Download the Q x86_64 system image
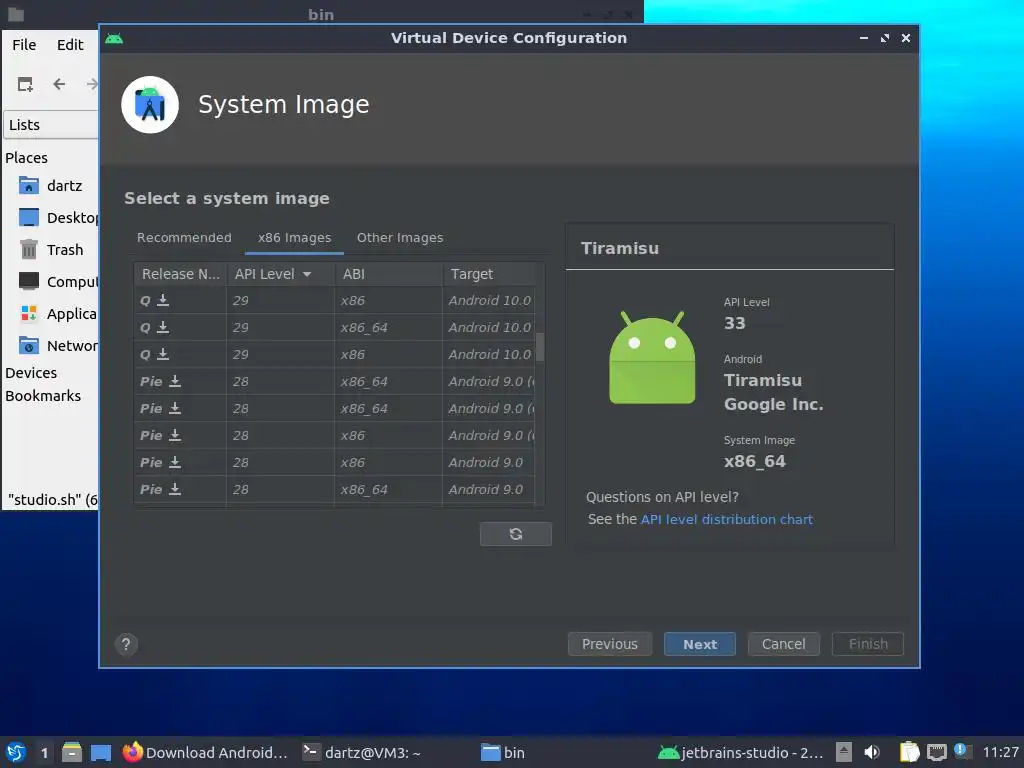The width and height of the screenshot is (1024, 768). (163, 327)
